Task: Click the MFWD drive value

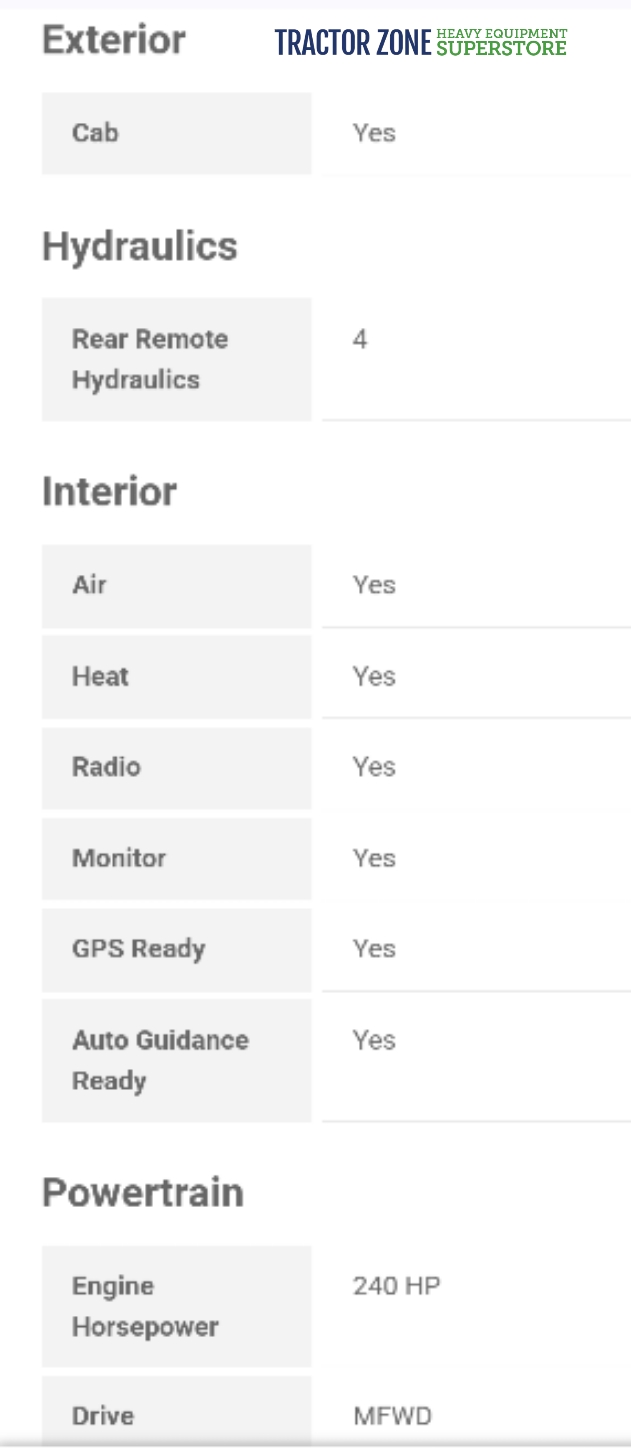Action: click(392, 1416)
